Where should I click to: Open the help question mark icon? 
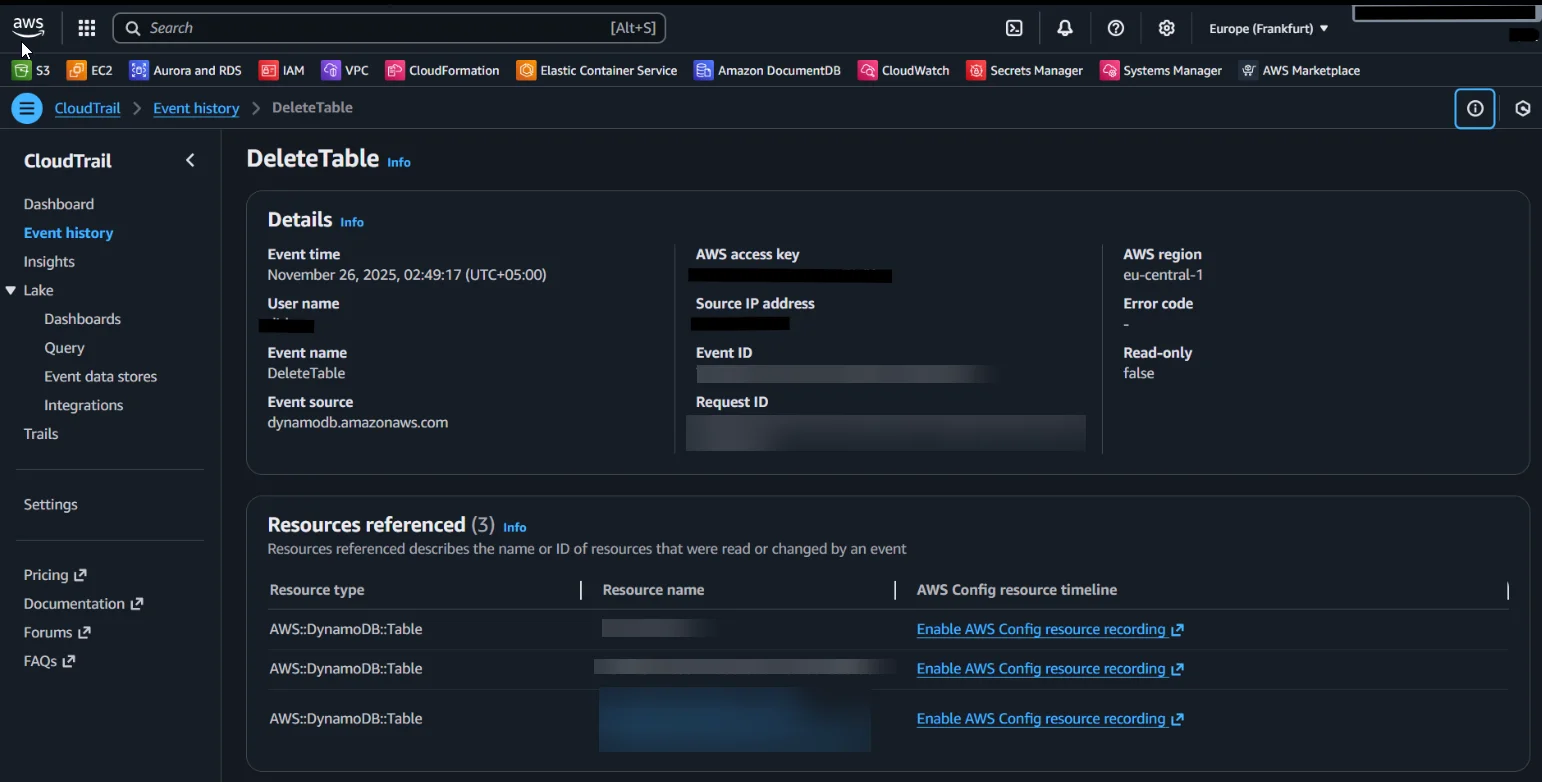(x=1115, y=28)
